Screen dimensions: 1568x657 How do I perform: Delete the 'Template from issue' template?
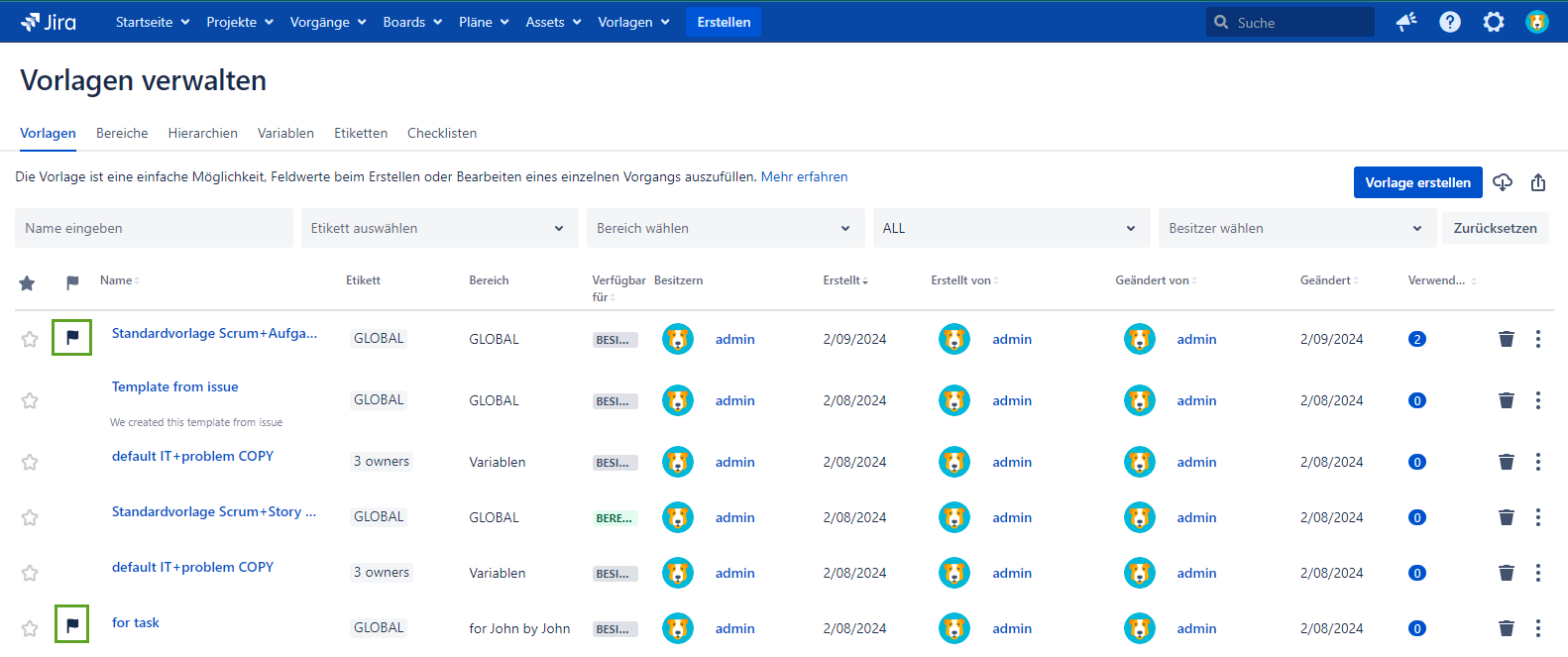(x=1506, y=400)
